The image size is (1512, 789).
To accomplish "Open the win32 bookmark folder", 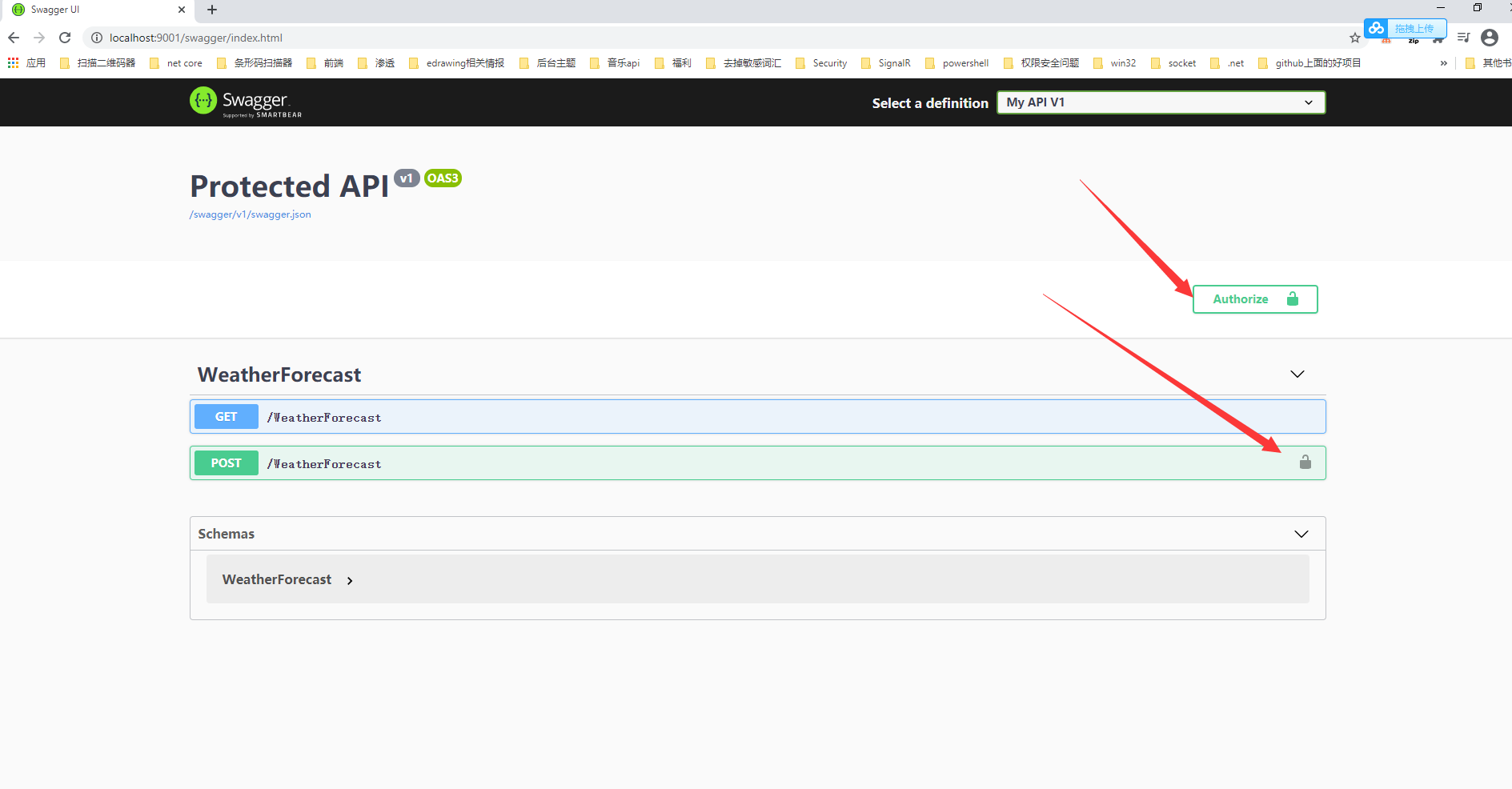I will [x=1115, y=62].
